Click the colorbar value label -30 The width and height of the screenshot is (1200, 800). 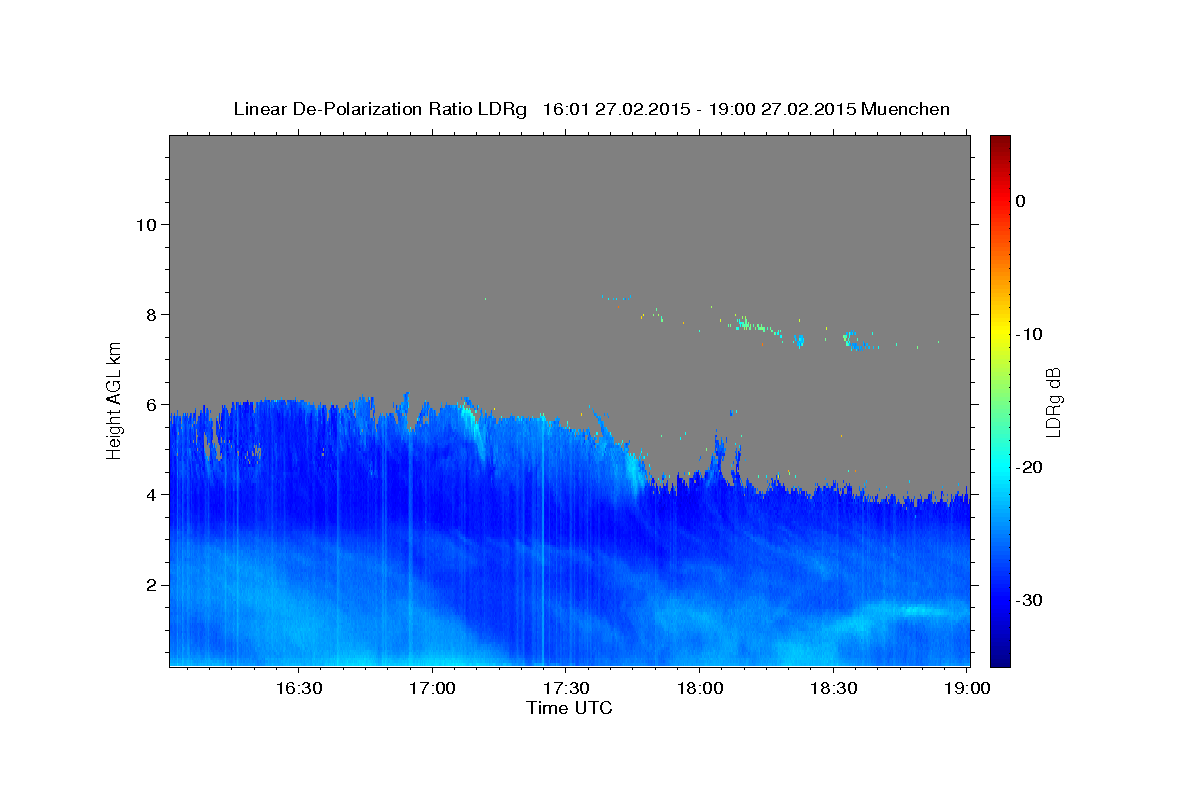point(1028,600)
